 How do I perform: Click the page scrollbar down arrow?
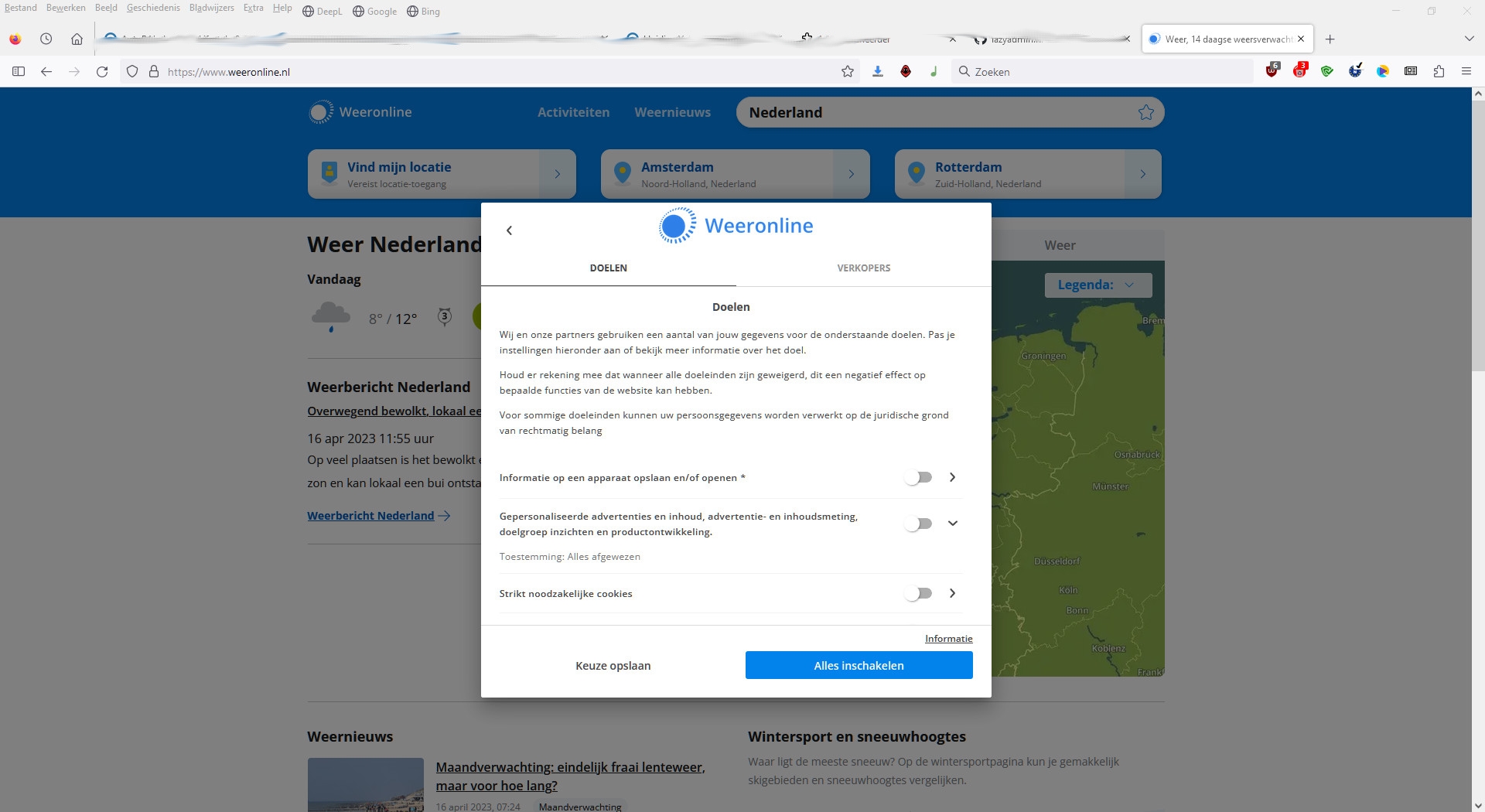point(1478,805)
